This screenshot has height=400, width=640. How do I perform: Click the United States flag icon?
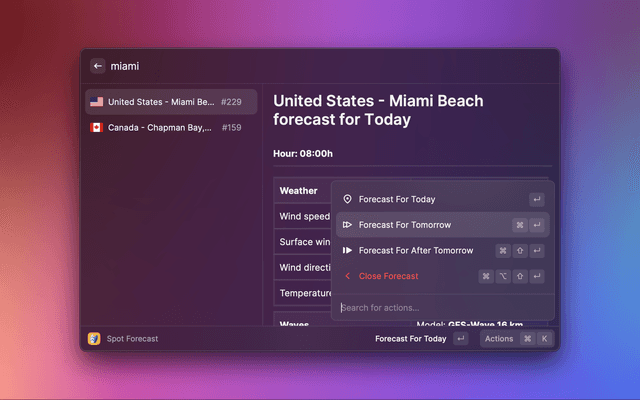tap(96, 102)
